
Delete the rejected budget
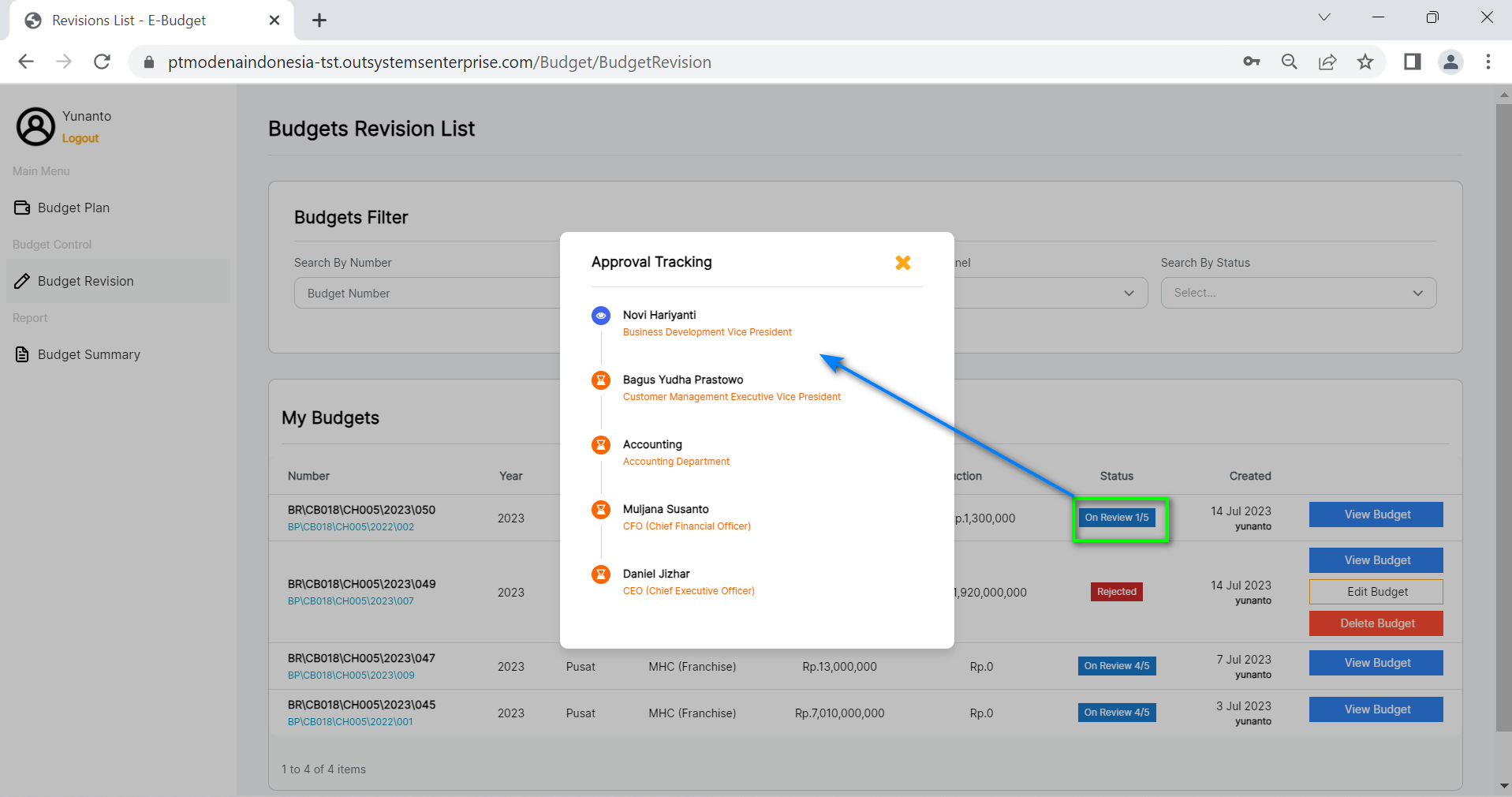(1376, 623)
